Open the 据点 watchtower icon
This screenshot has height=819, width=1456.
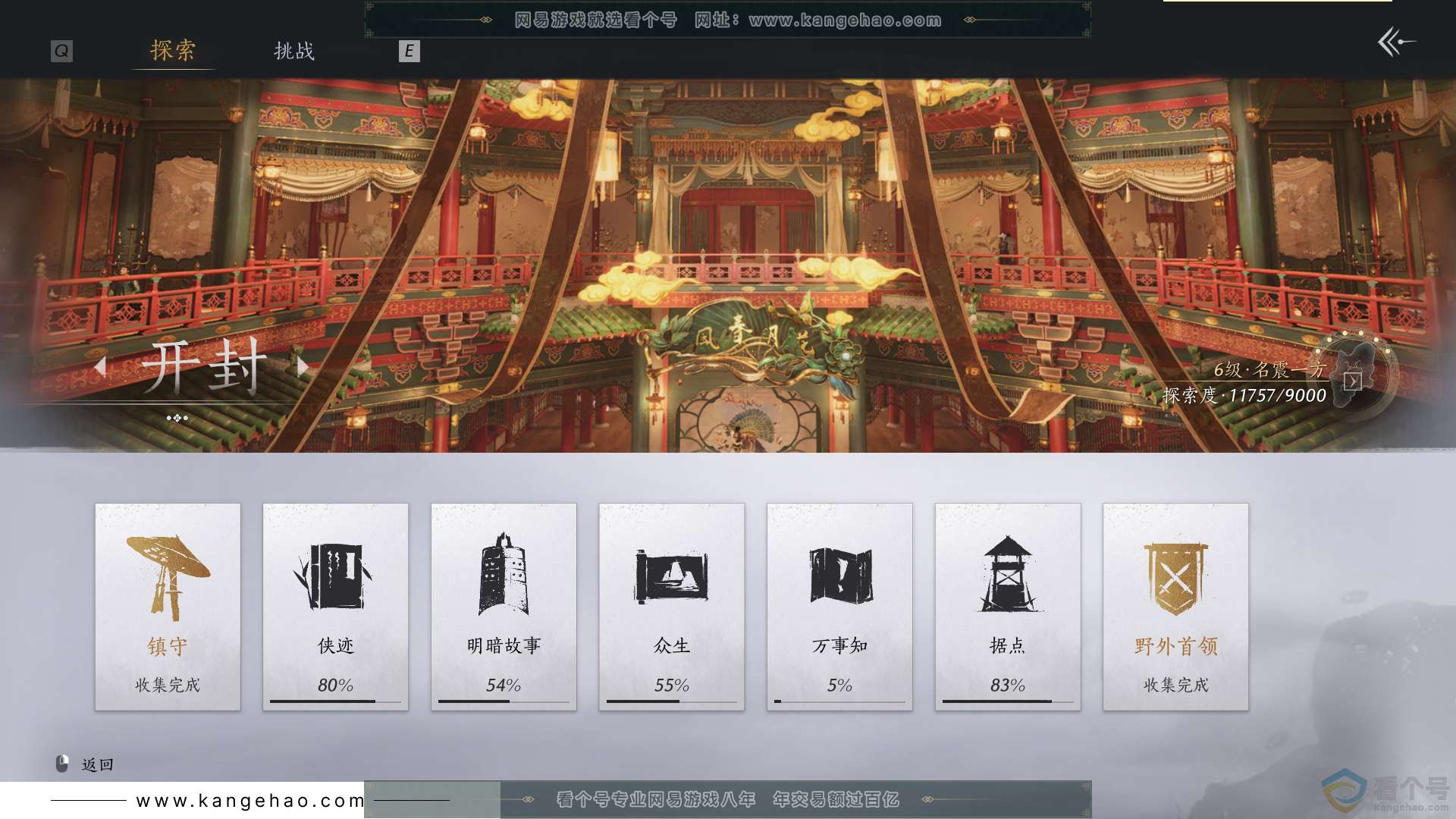coord(1008,574)
